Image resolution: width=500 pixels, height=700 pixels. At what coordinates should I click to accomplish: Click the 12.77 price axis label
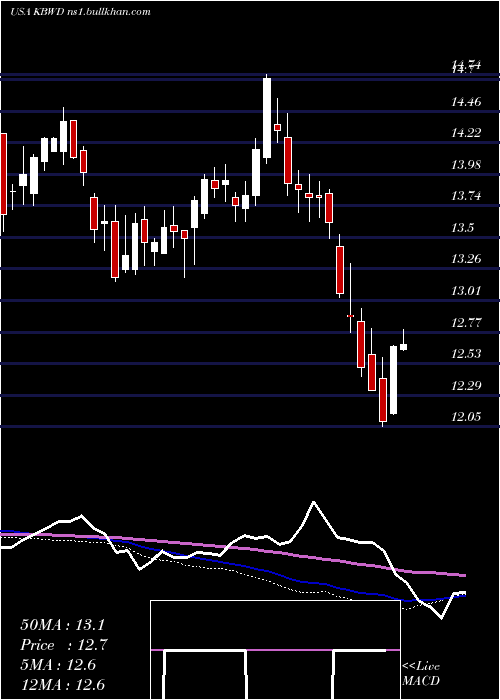click(x=466, y=322)
